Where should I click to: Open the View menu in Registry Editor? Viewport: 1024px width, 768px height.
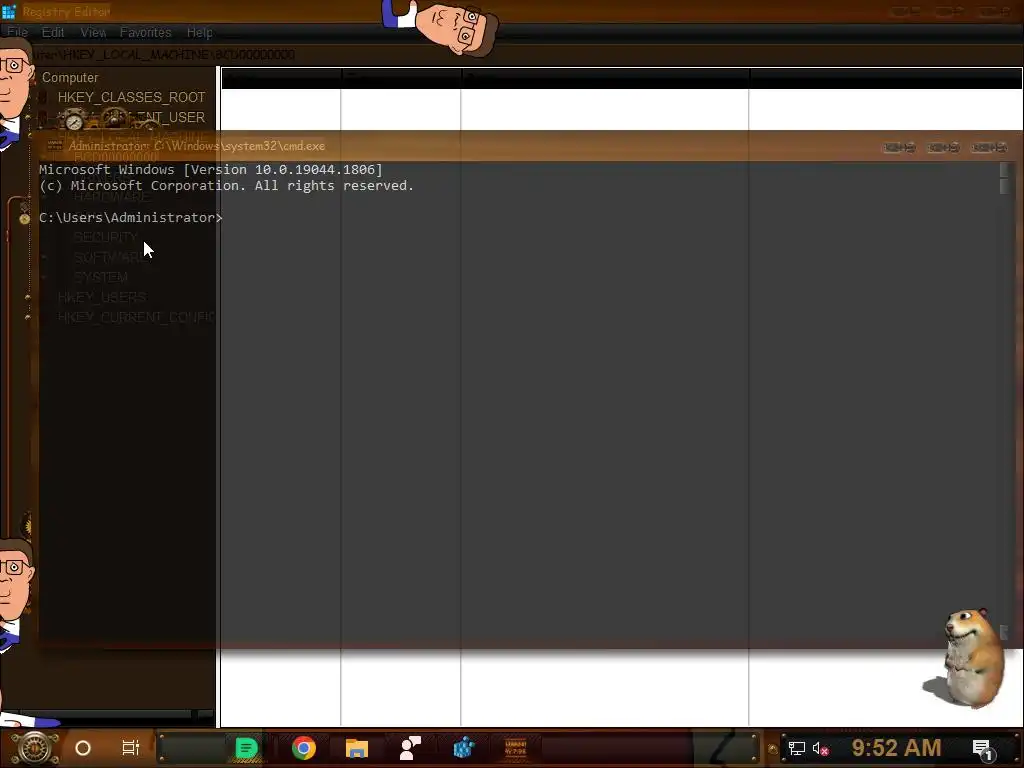pyautogui.click(x=93, y=32)
